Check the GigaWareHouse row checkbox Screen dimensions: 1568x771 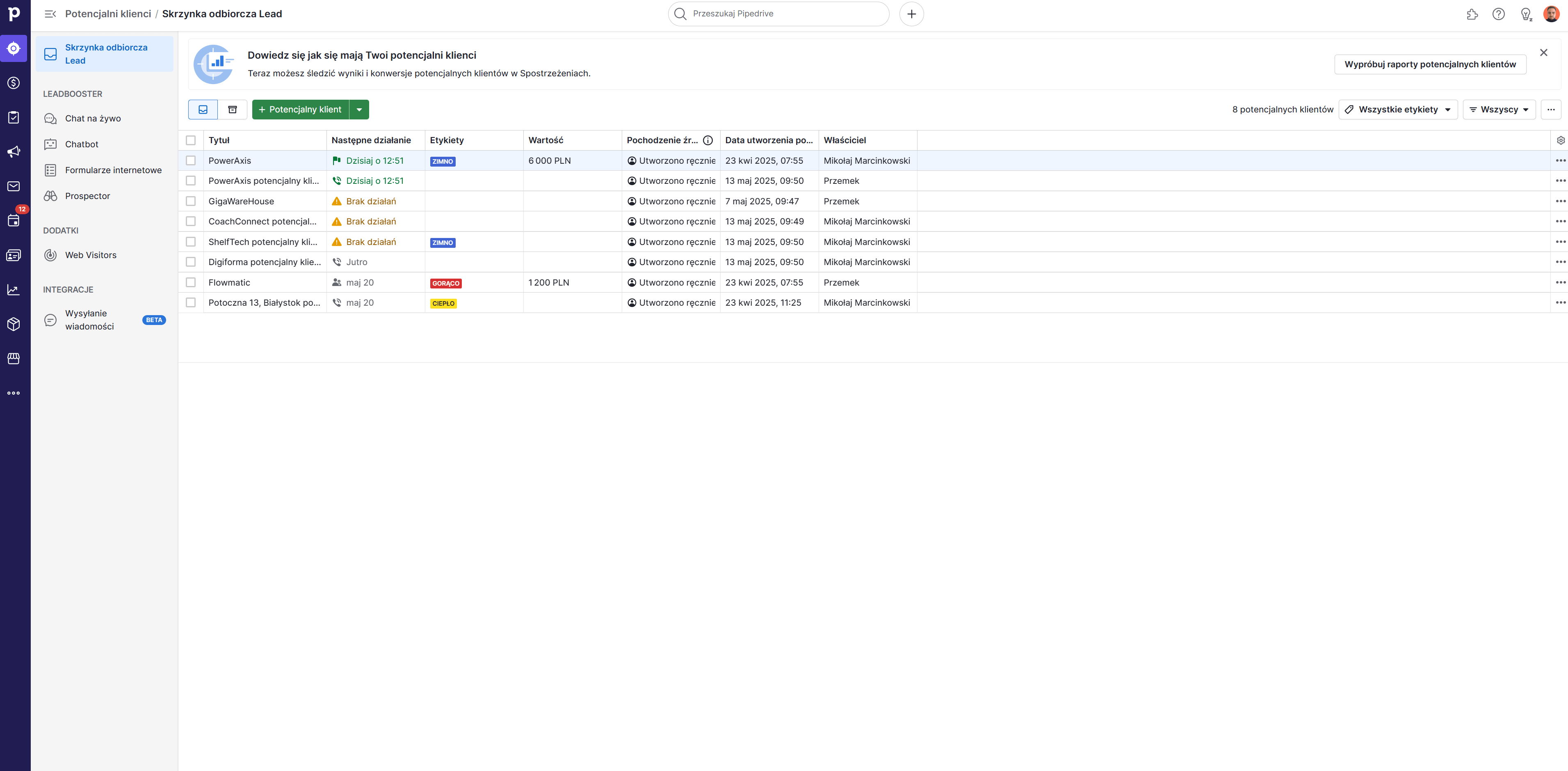pyautogui.click(x=191, y=201)
